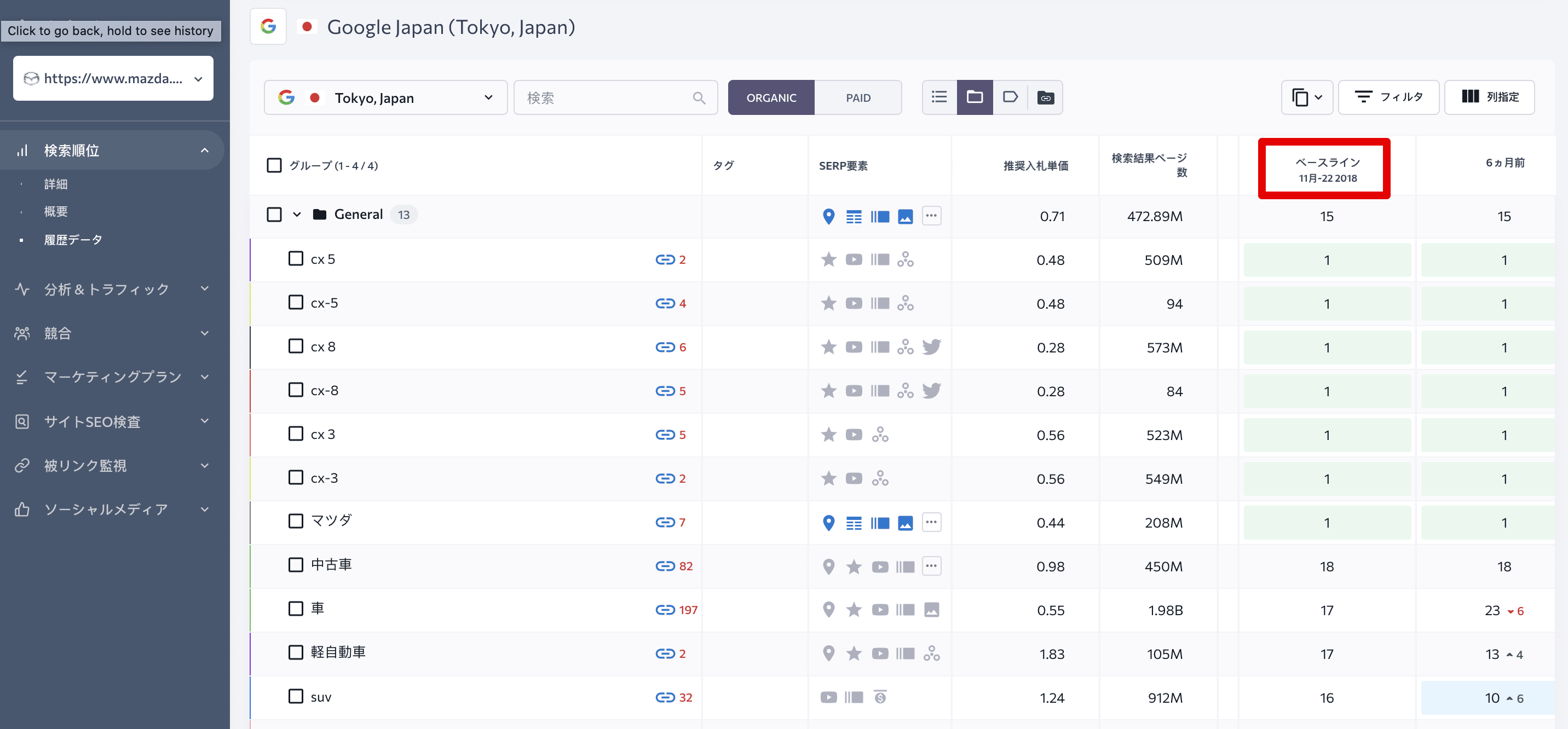
Task: Click Twitter SERP icon in cx 8 row
Action: pyautogui.click(x=931, y=348)
